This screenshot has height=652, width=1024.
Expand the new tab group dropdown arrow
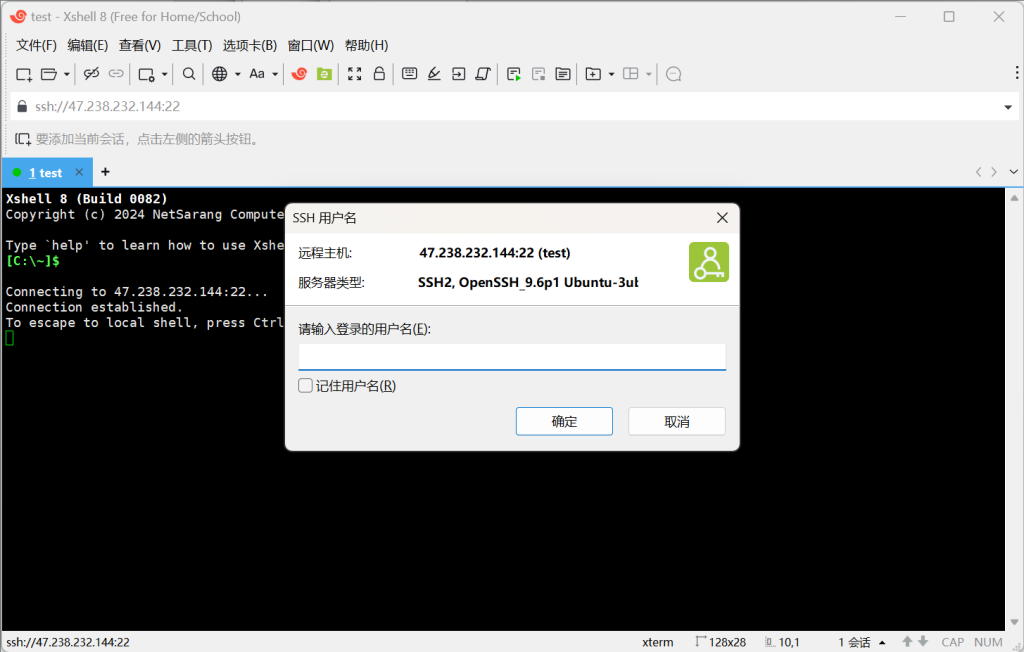tap(611, 74)
